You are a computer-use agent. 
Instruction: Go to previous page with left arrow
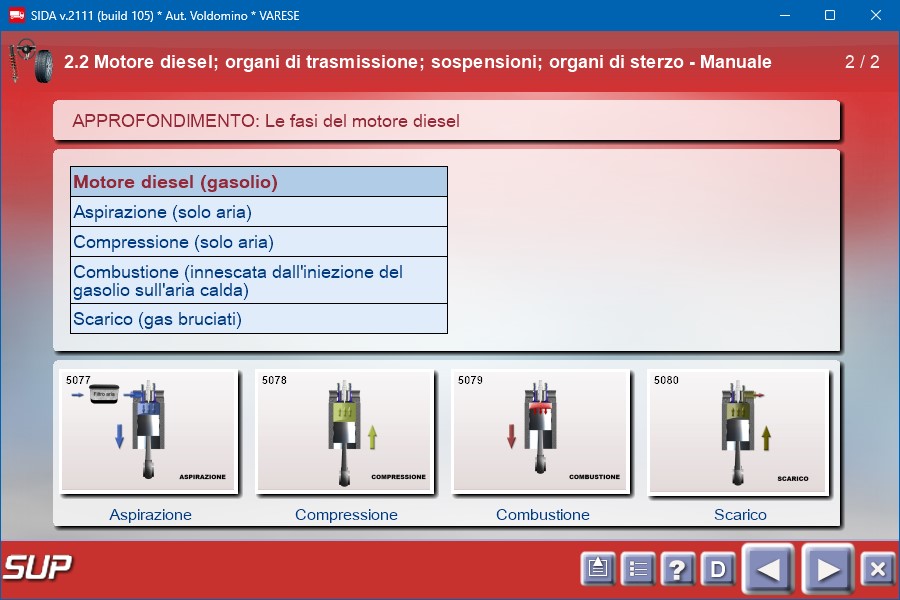pos(768,570)
